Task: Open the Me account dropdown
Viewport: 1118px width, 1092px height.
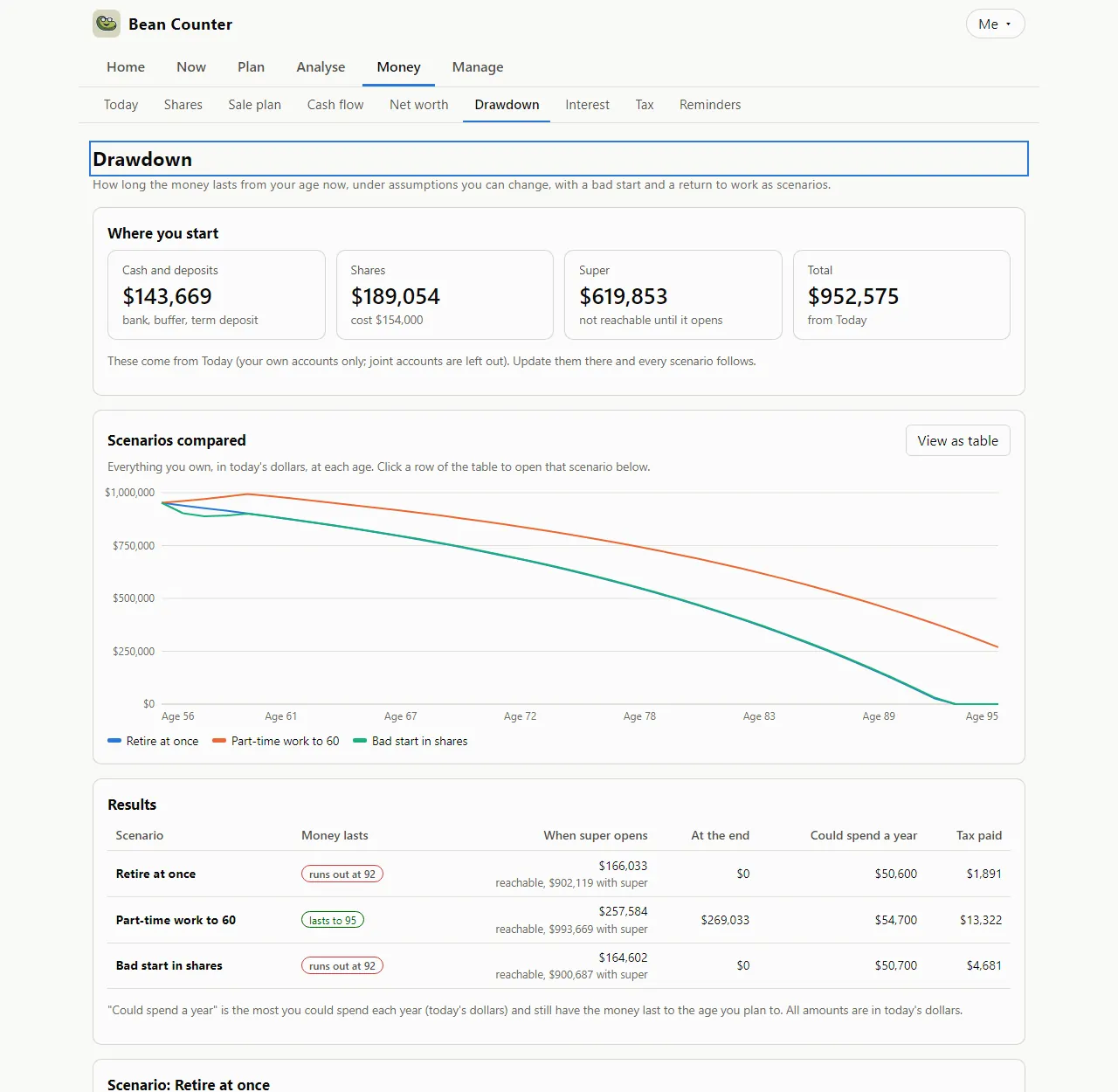Action: pyautogui.click(x=995, y=24)
